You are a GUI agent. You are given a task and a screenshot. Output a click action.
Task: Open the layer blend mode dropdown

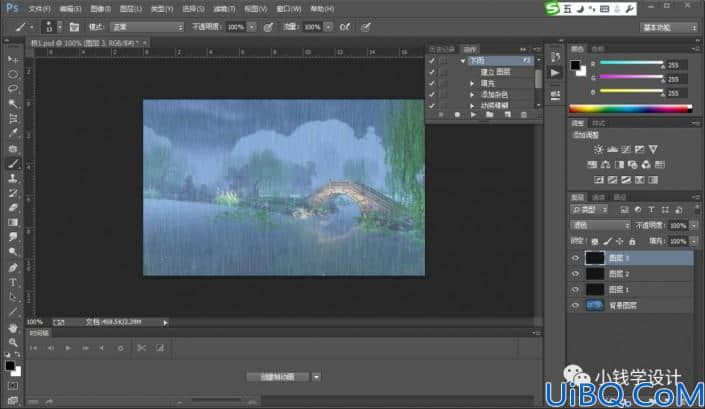click(x=600, y=225)
